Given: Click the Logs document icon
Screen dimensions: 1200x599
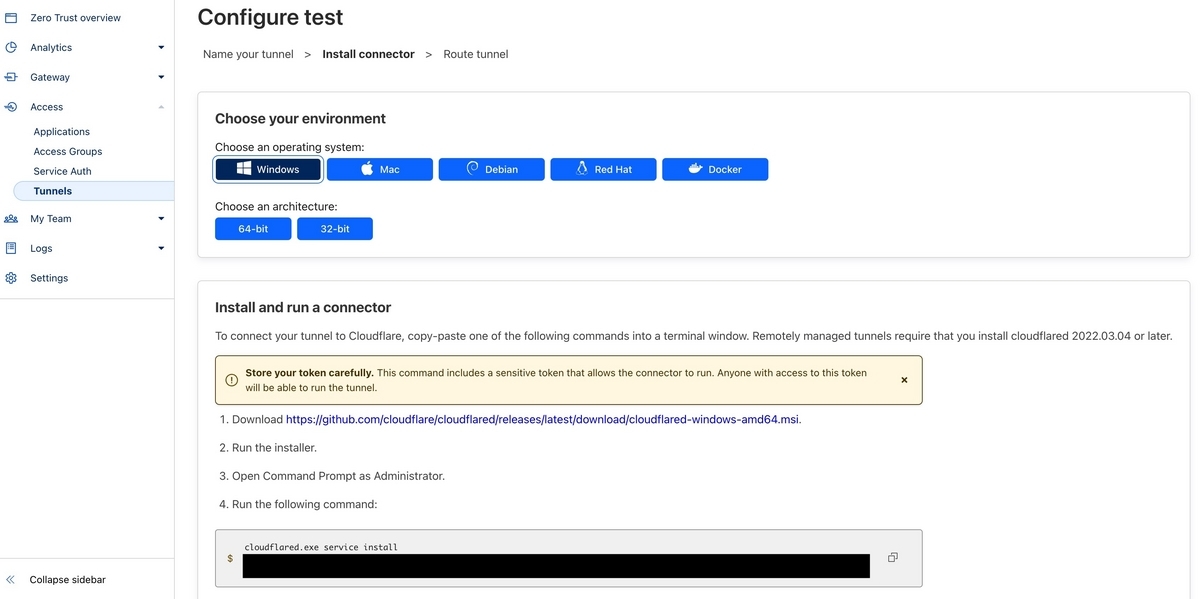Looking at the screenshot, I should point(11,248).
